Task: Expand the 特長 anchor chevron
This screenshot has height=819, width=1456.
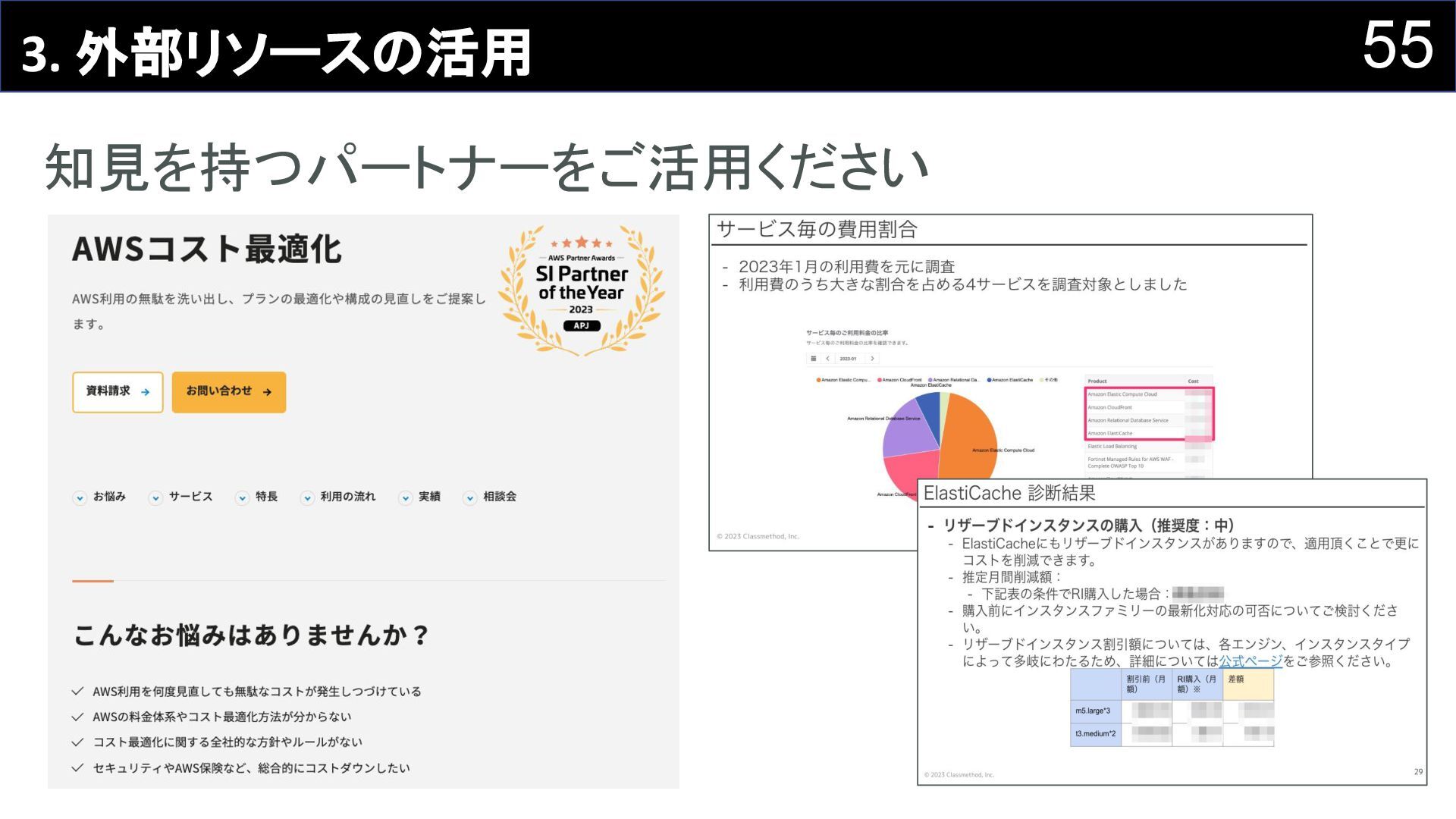Action: 242,498
